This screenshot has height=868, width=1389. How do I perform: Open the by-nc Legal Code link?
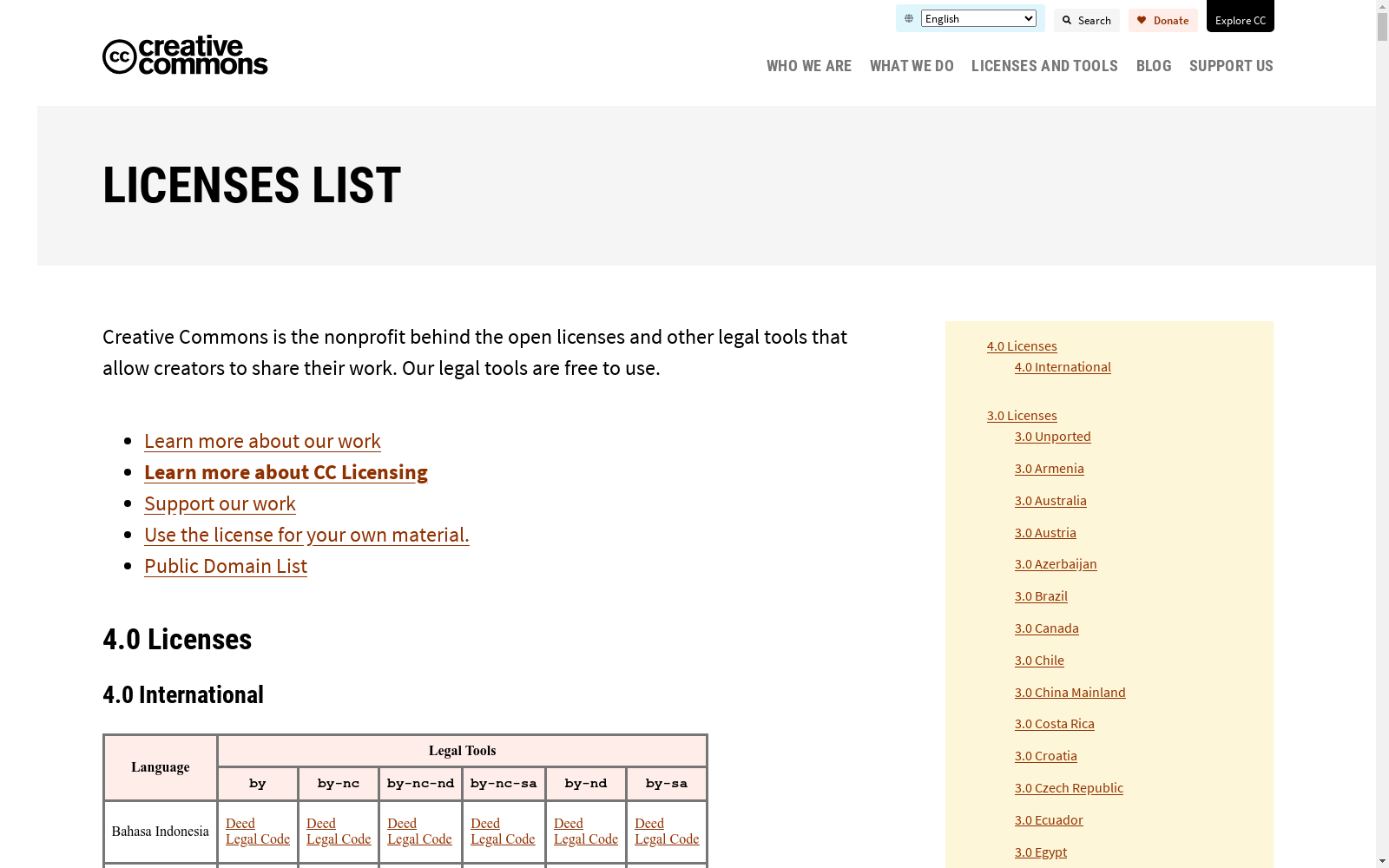(x=339, y=838)
